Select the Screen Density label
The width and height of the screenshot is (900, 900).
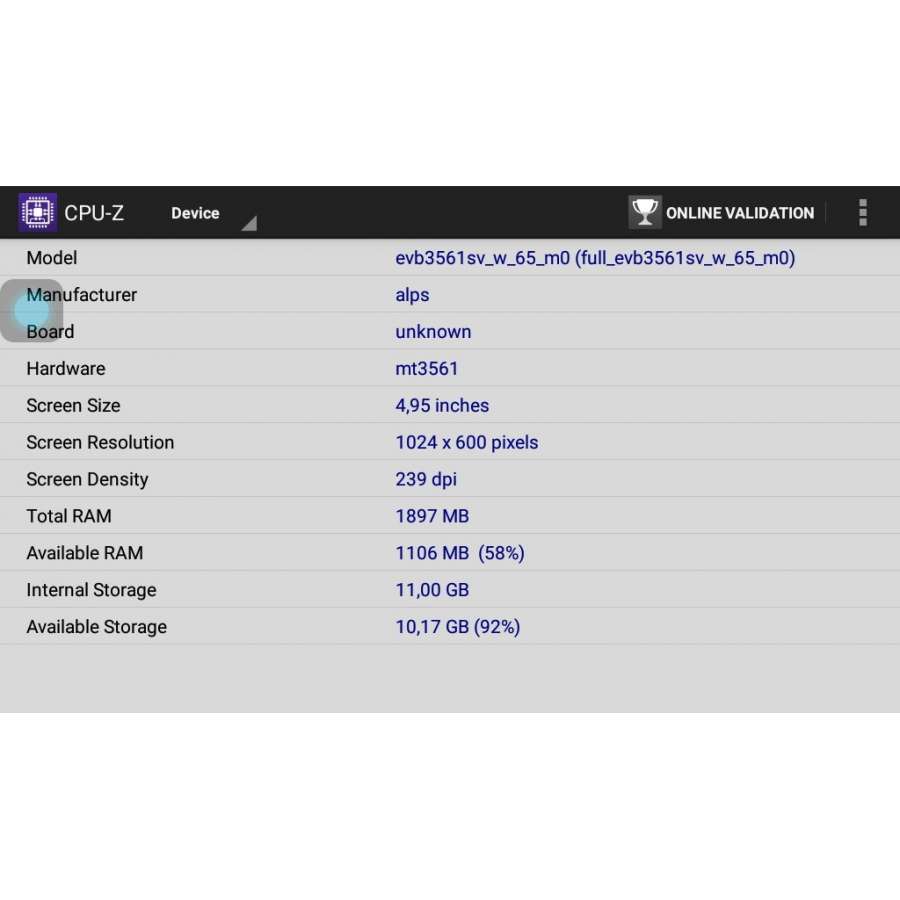87,479
